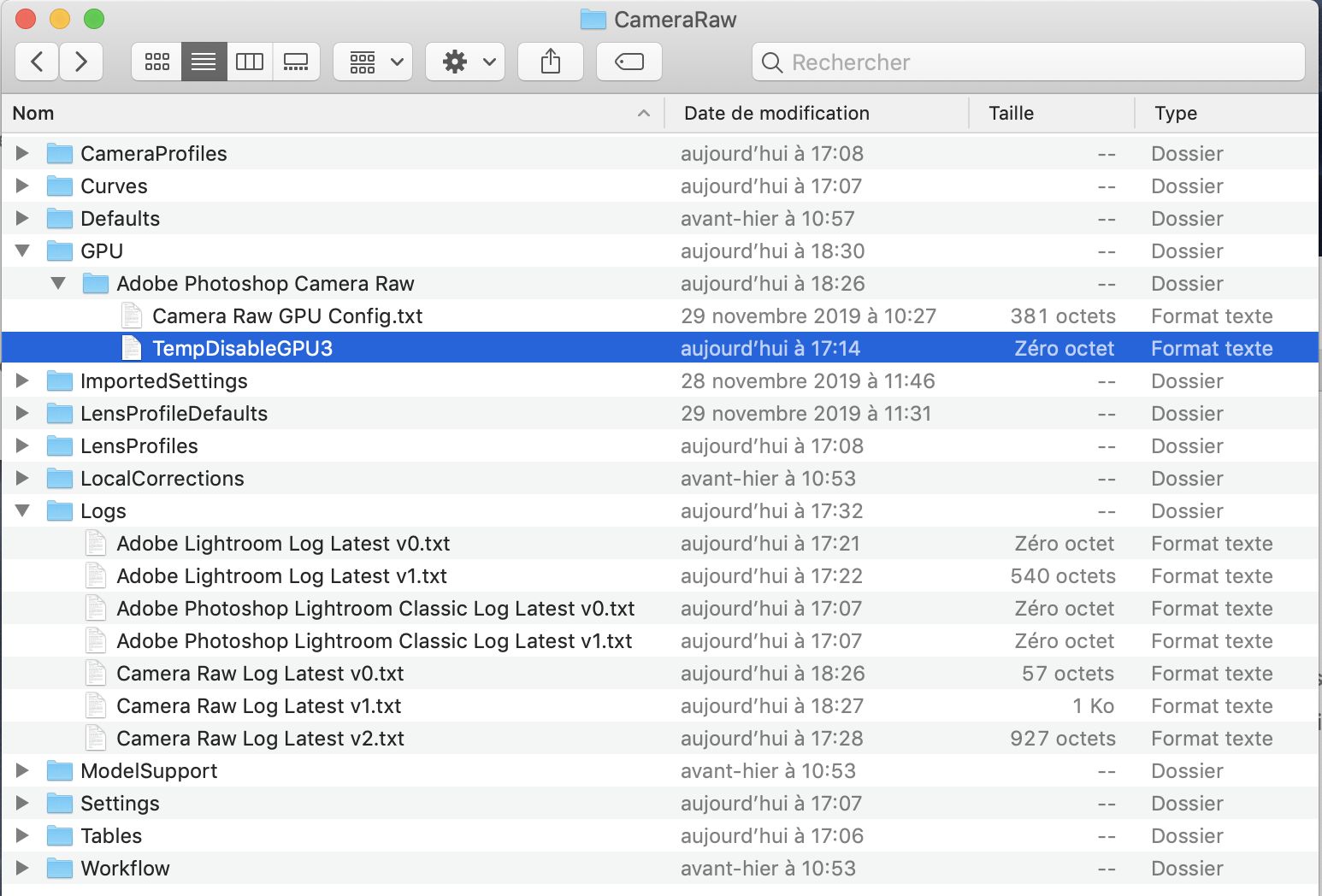This screenshot has width=1322, height=896.
Task: Select the ImportedSettings folder icon
Action: click(x=59, y=380)
